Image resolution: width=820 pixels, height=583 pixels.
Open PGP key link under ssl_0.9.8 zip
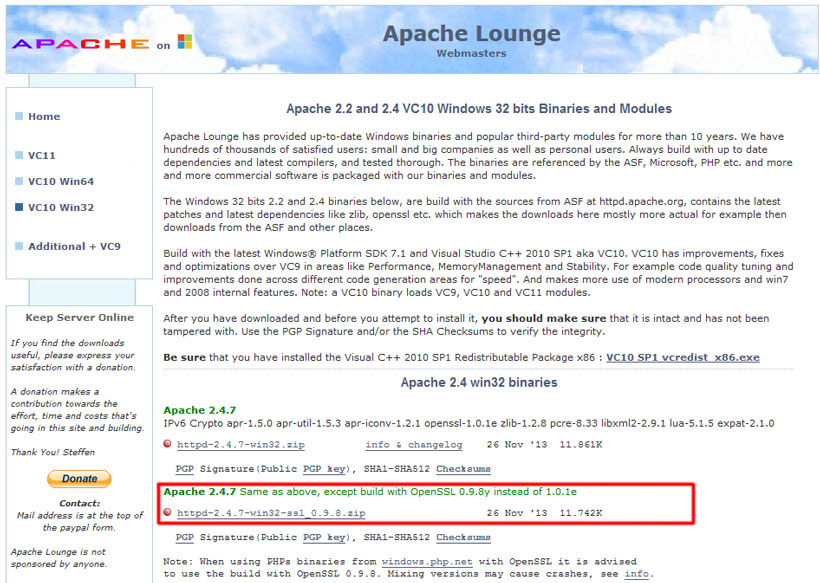(x=324, y=538)
